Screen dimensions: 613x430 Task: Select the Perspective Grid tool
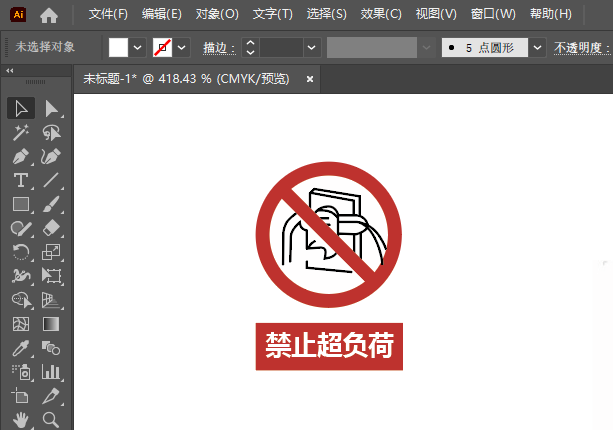(51, 300)
